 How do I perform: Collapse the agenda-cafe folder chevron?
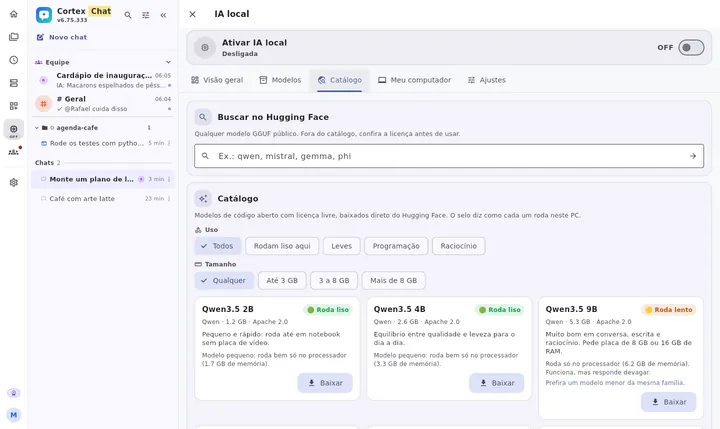[x=37, y=128]
